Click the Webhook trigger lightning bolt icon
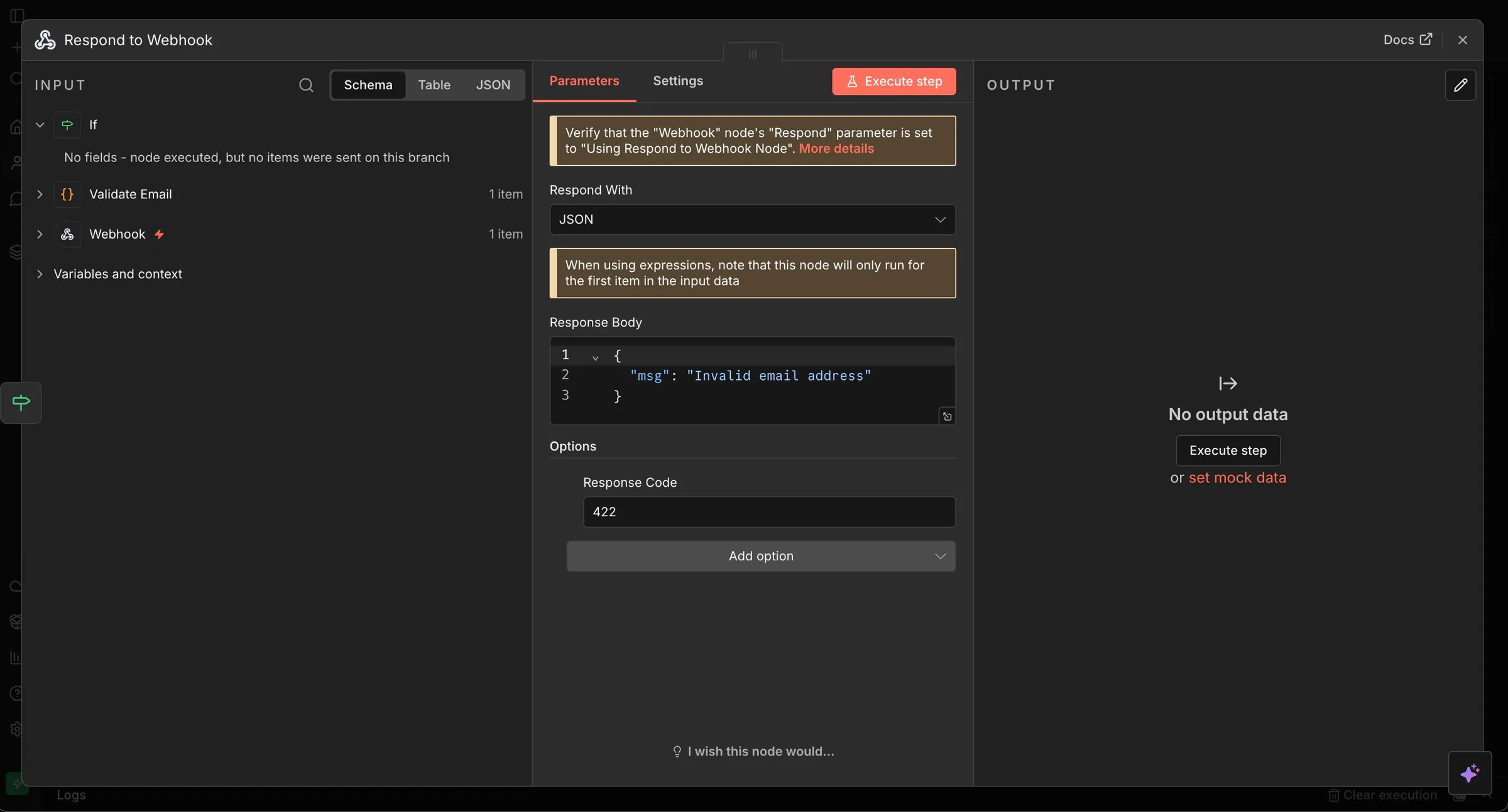The width and height of the screenshot is (1508, 812). (160, 234)
